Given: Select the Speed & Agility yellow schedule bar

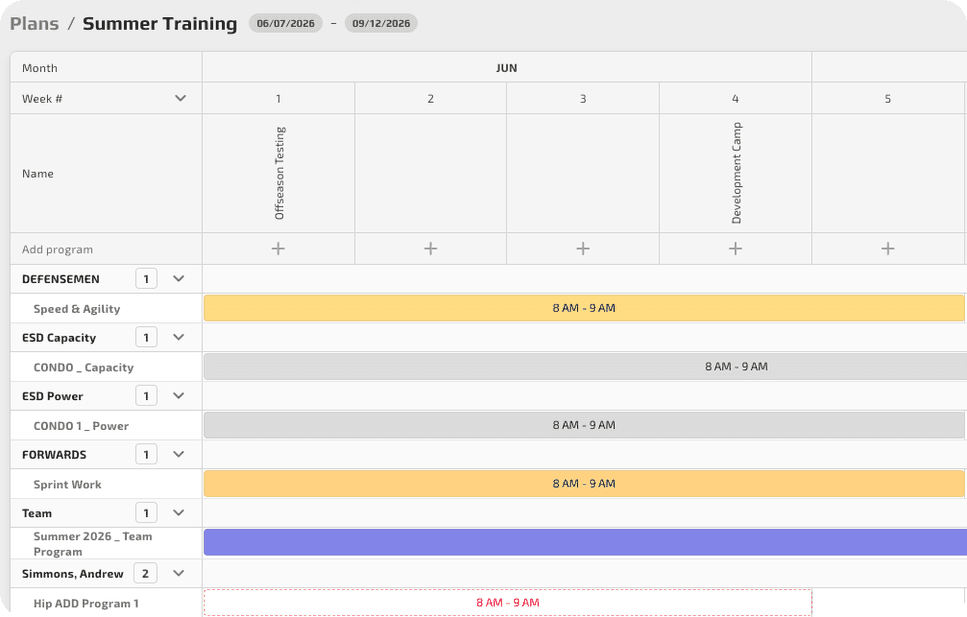Looking at the screenshot, I should pyautogui.click(x=584, y=308).
